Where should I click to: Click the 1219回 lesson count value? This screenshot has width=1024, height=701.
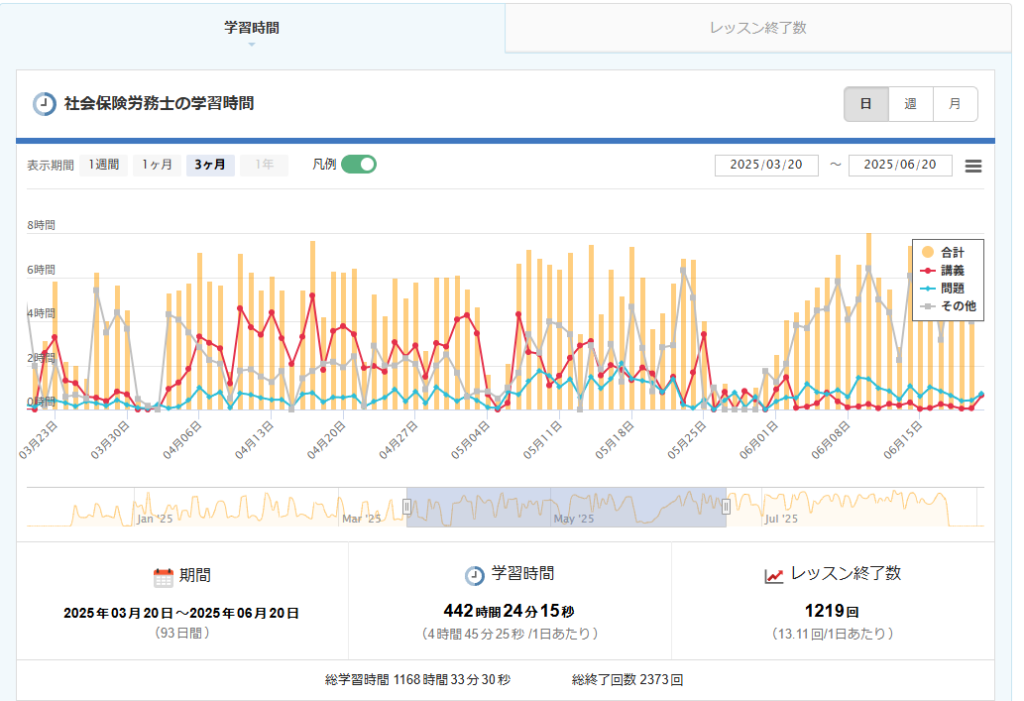[x=831, y=611]
